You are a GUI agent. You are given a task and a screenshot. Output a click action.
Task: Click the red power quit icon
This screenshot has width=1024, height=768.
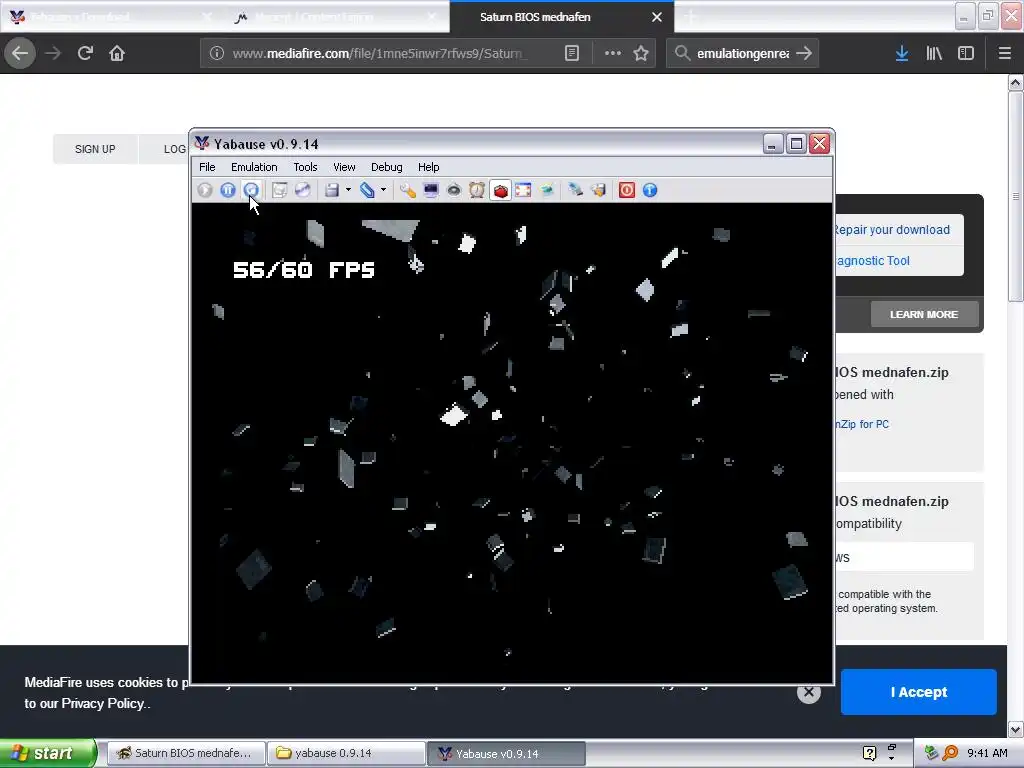click(626, 190)
